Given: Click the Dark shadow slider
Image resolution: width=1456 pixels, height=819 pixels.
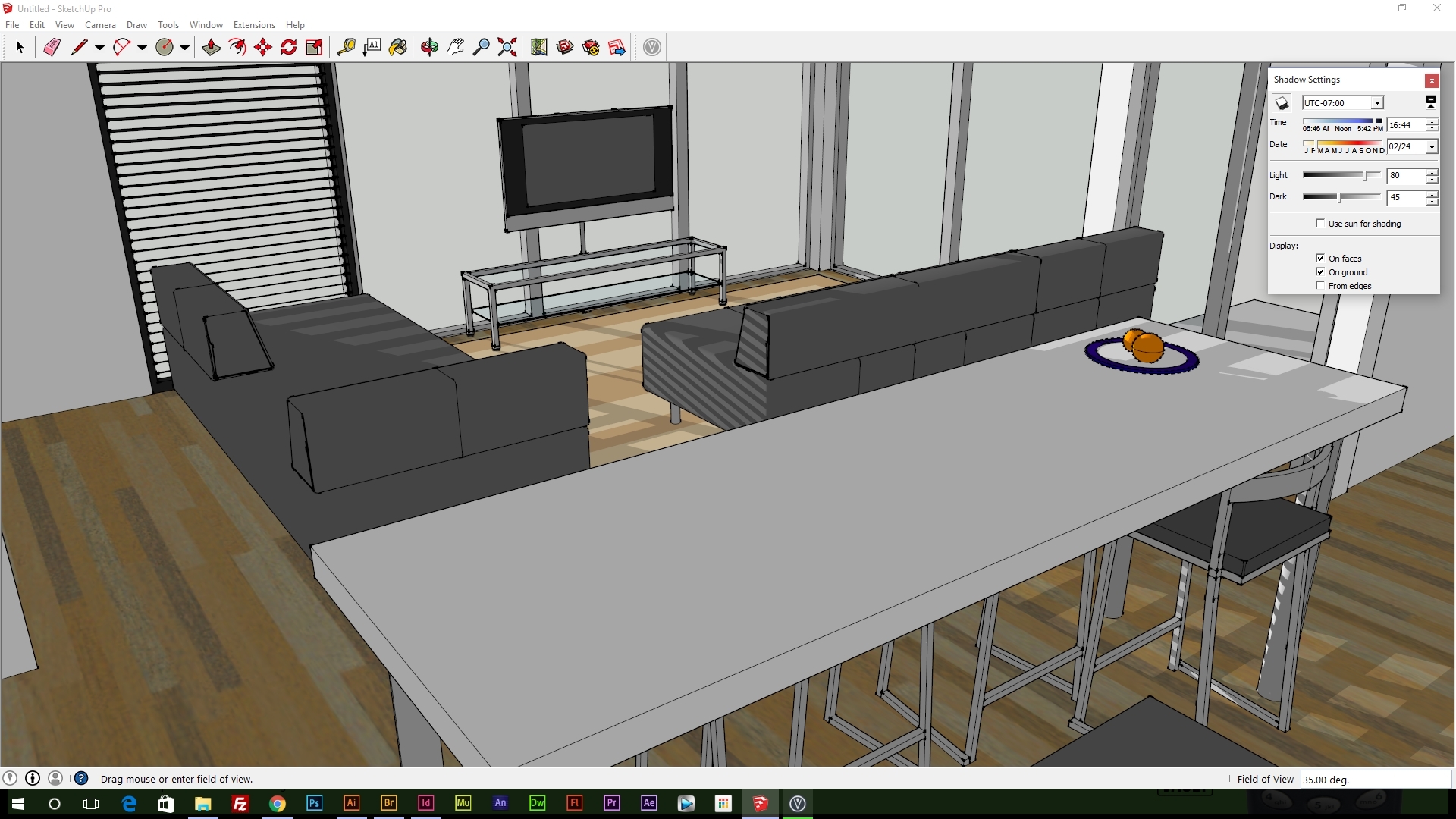Looking at the screenshot, I should 1340,197.
